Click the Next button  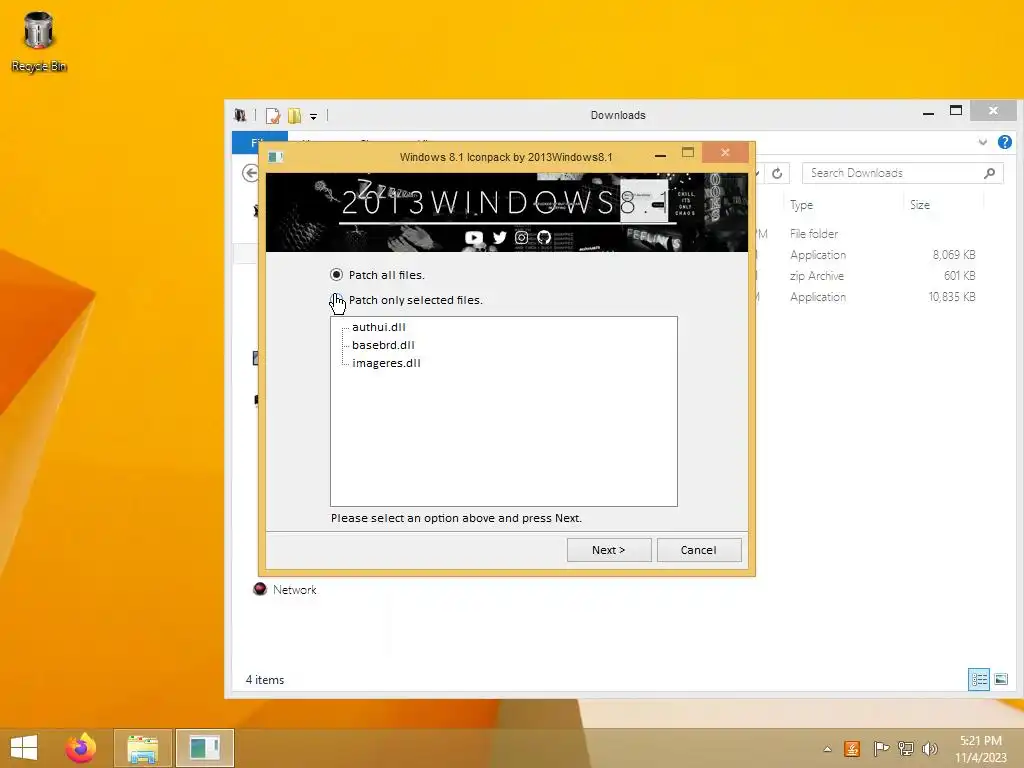(x=609, y=550)
